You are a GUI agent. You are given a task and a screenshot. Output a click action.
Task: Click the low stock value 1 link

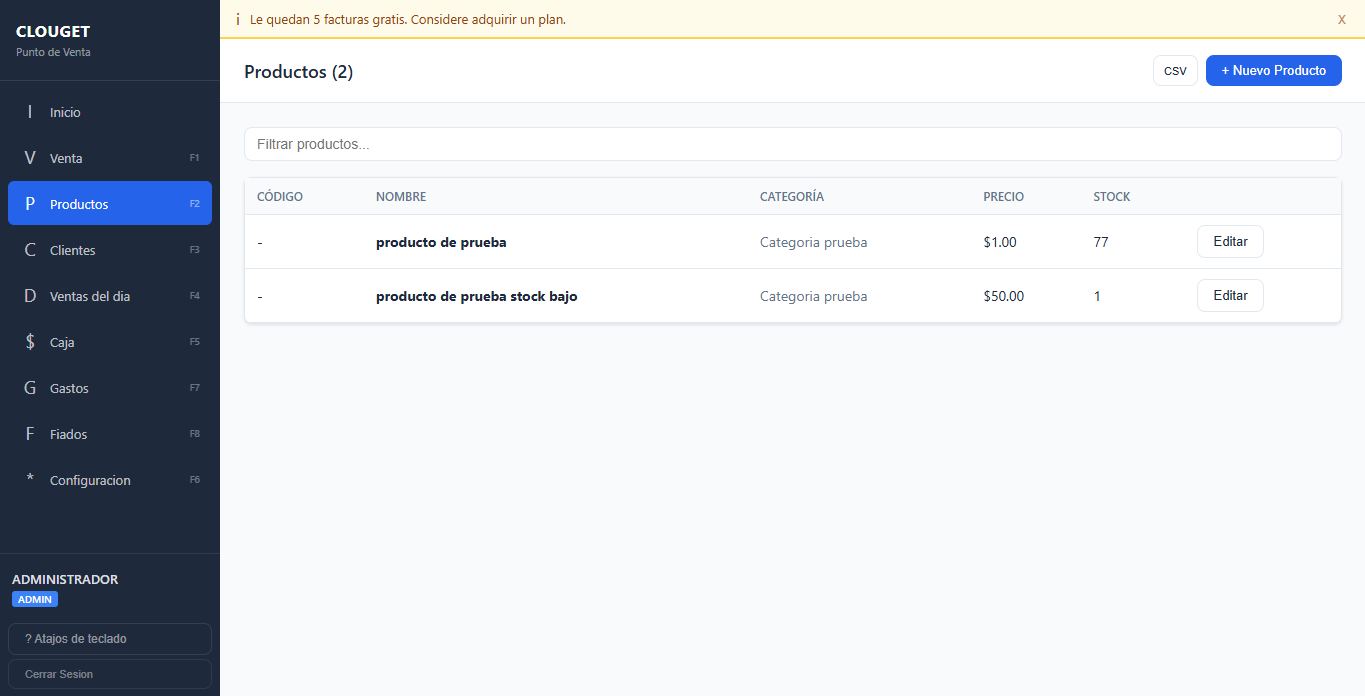pyautogui.click(x=1097, y=296)
